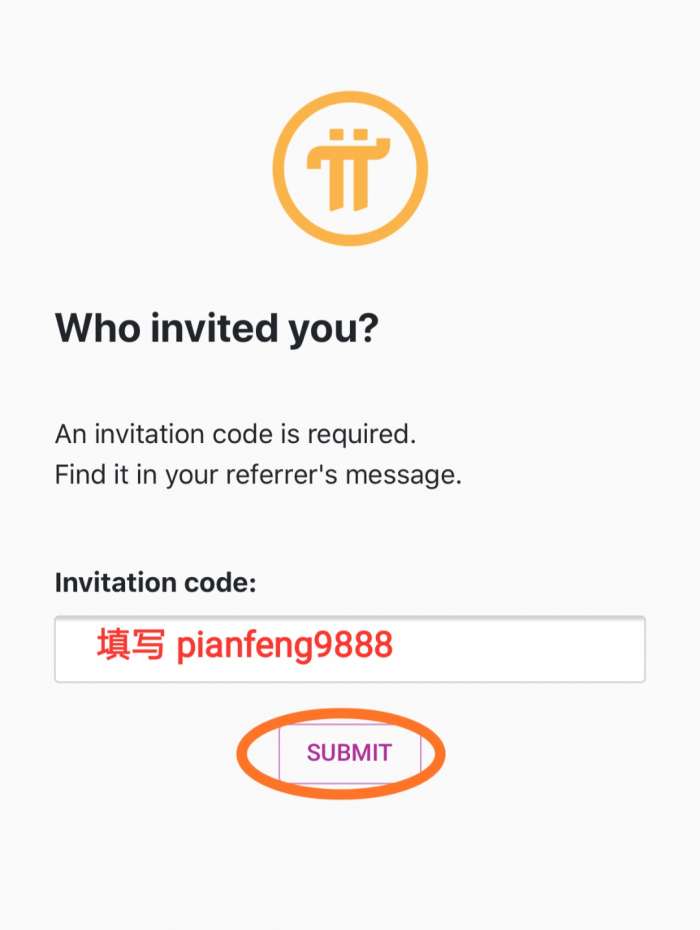The image size is (700, 930).
Task: Click the empty right end of the invitation code box
Action: [560, 650]
